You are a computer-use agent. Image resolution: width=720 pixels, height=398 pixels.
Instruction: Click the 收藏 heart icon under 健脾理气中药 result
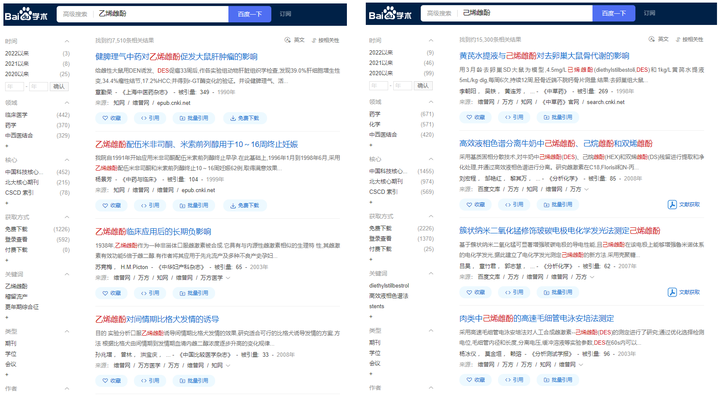[106, 118]
